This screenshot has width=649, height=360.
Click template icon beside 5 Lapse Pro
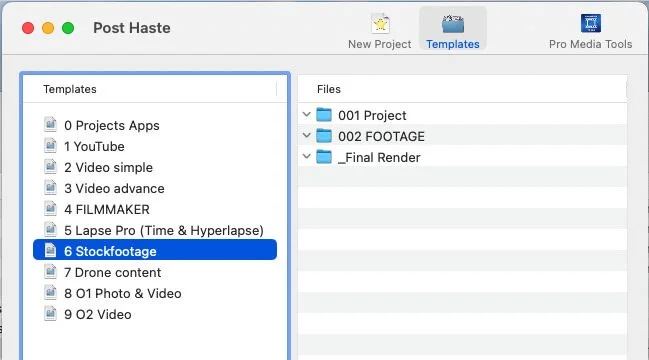(50, 229)
